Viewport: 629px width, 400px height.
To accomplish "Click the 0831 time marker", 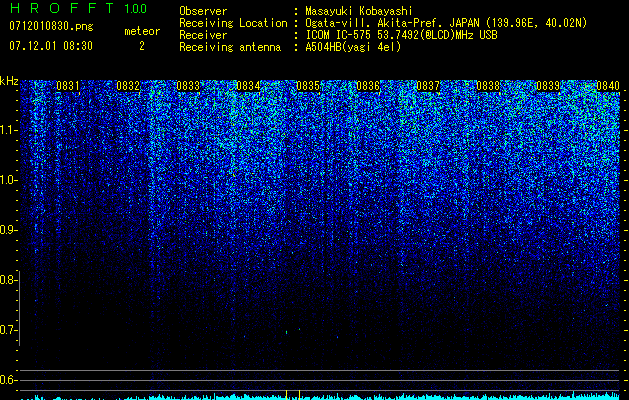I will tap(68, 86).
